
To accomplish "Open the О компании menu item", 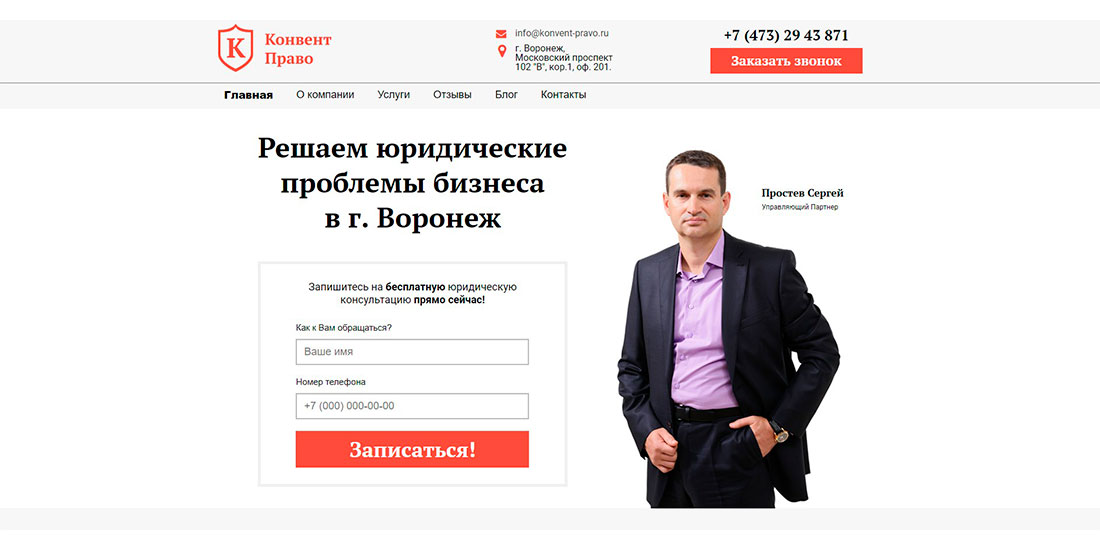I will point(325,95).
